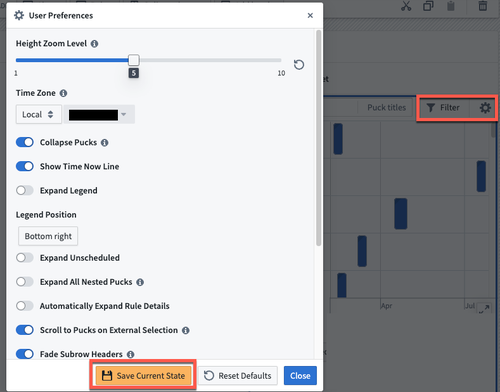
Task: Click the scissors cut icon in the top toolbar
Action: (x=406, y=6)
